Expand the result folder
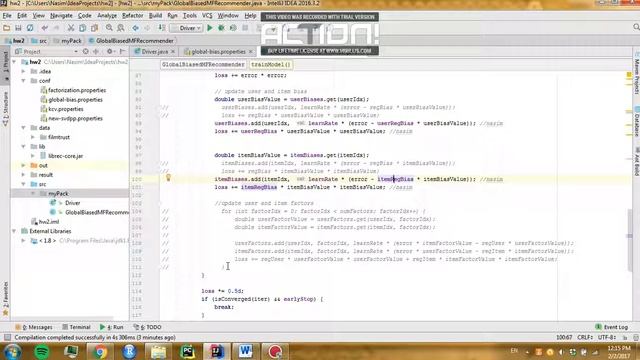The image size is (640, 360). click(x=24, y=175)
